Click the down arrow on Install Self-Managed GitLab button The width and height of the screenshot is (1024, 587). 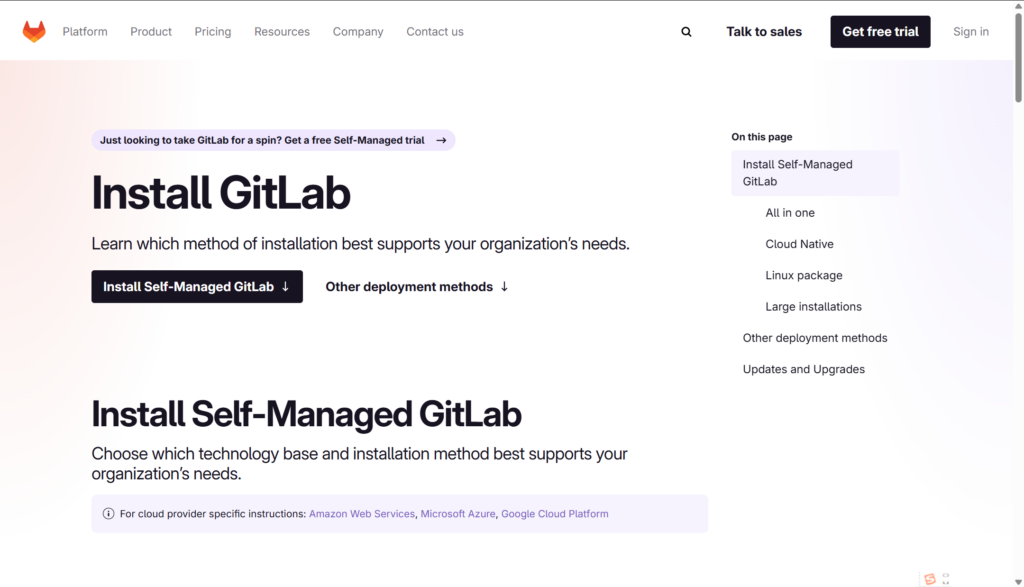(x=285, y=287)
